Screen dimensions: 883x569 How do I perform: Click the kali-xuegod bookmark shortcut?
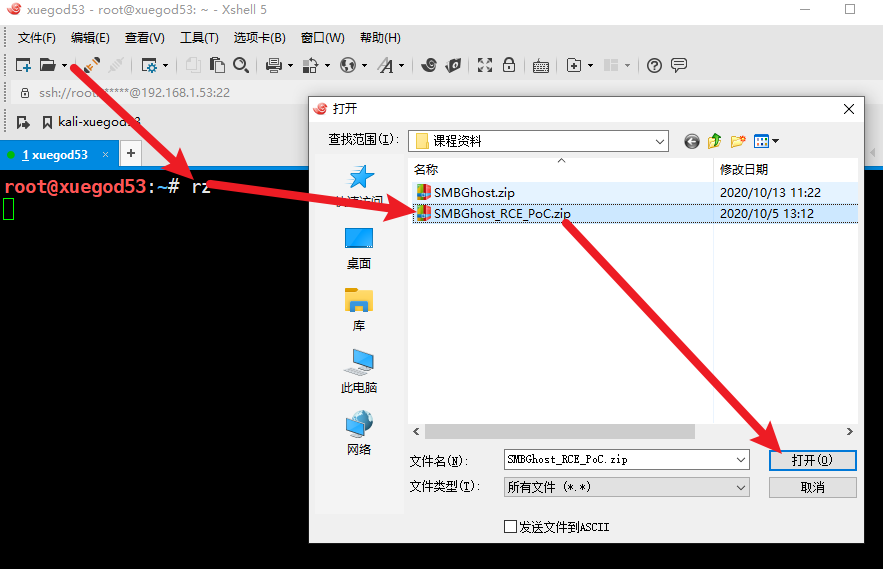(x=91, y=122)
